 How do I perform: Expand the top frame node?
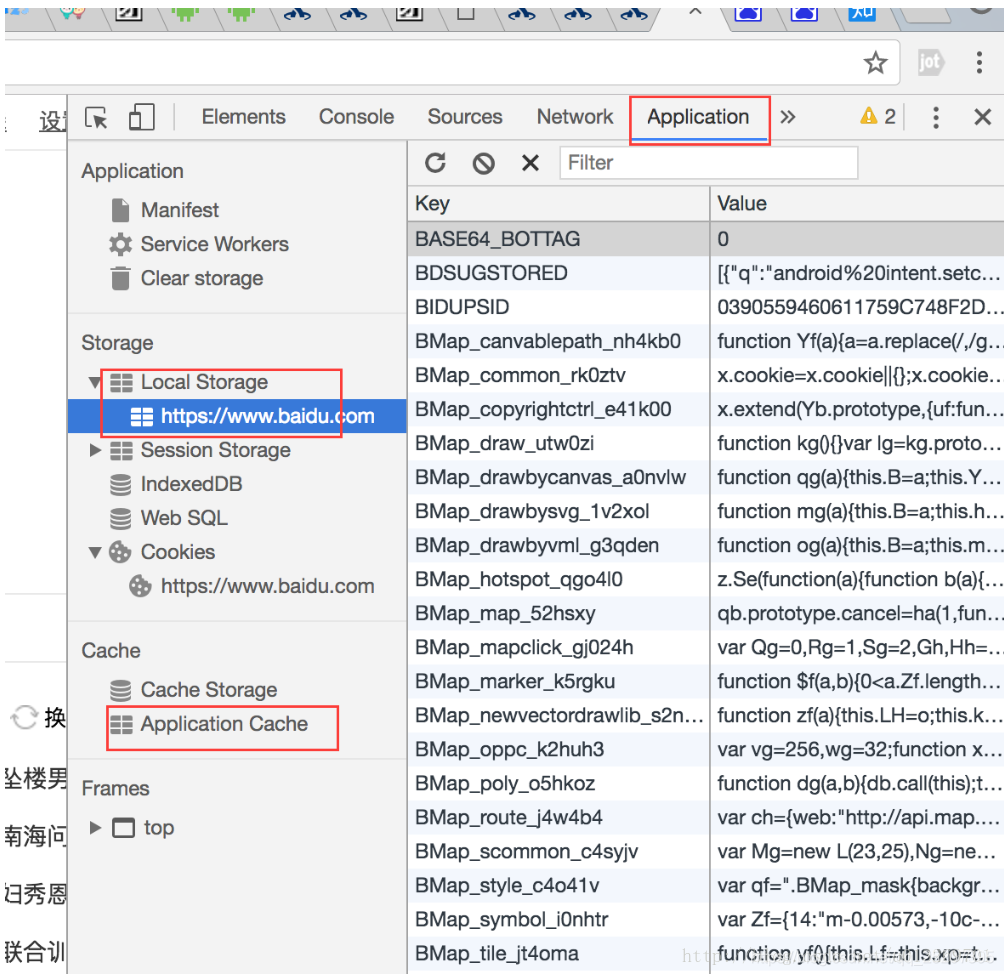coord(95,827)
